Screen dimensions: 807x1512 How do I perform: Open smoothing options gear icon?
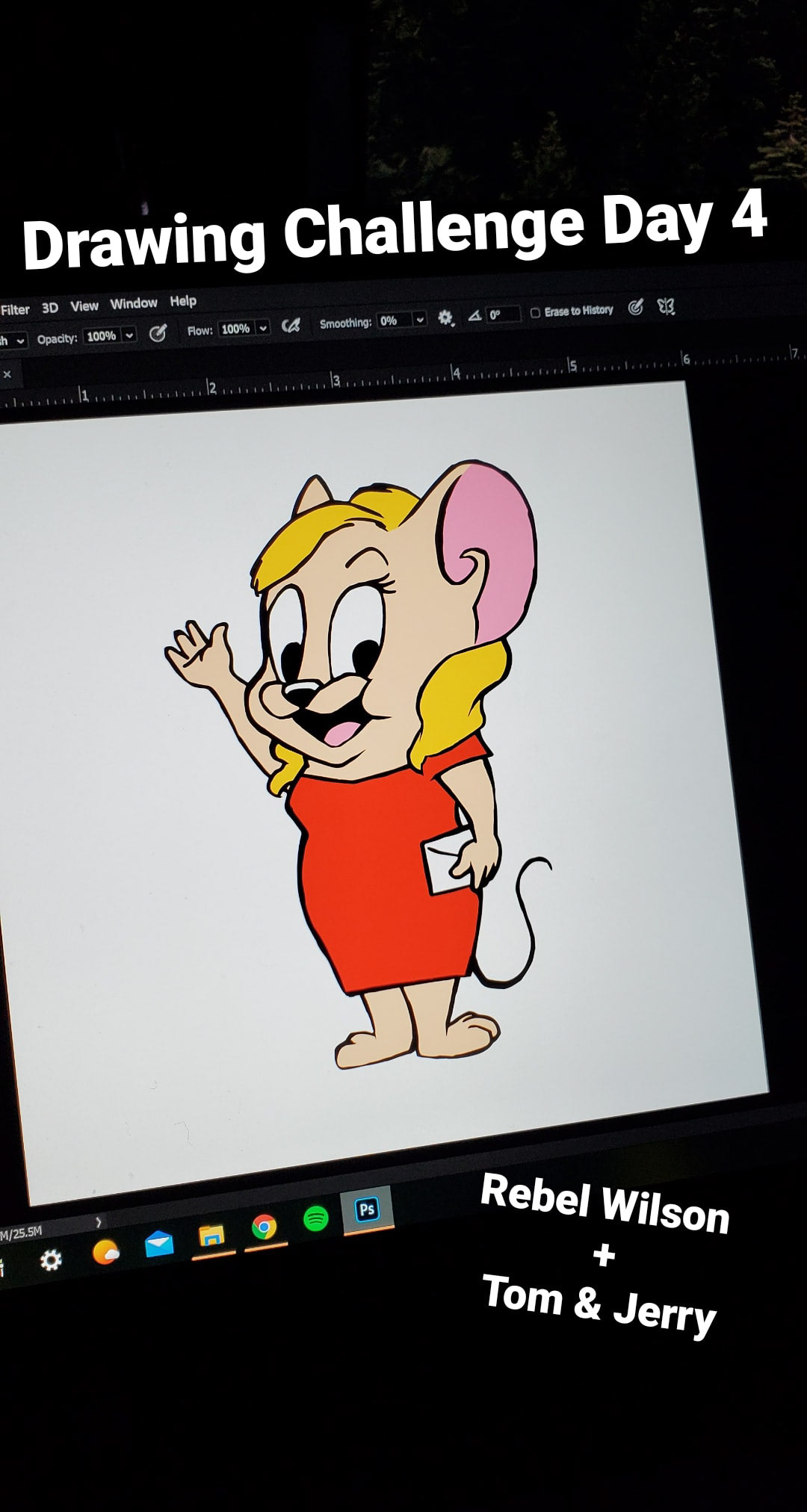pos(446,318)
